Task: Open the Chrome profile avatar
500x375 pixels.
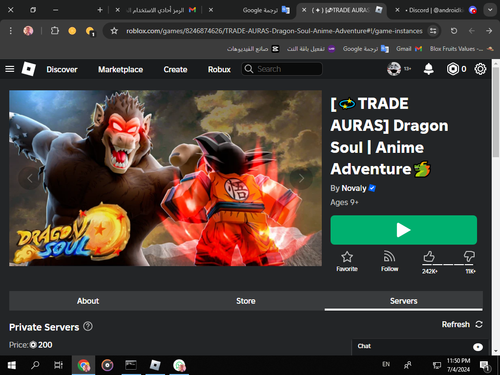Action: click(28, 31)
